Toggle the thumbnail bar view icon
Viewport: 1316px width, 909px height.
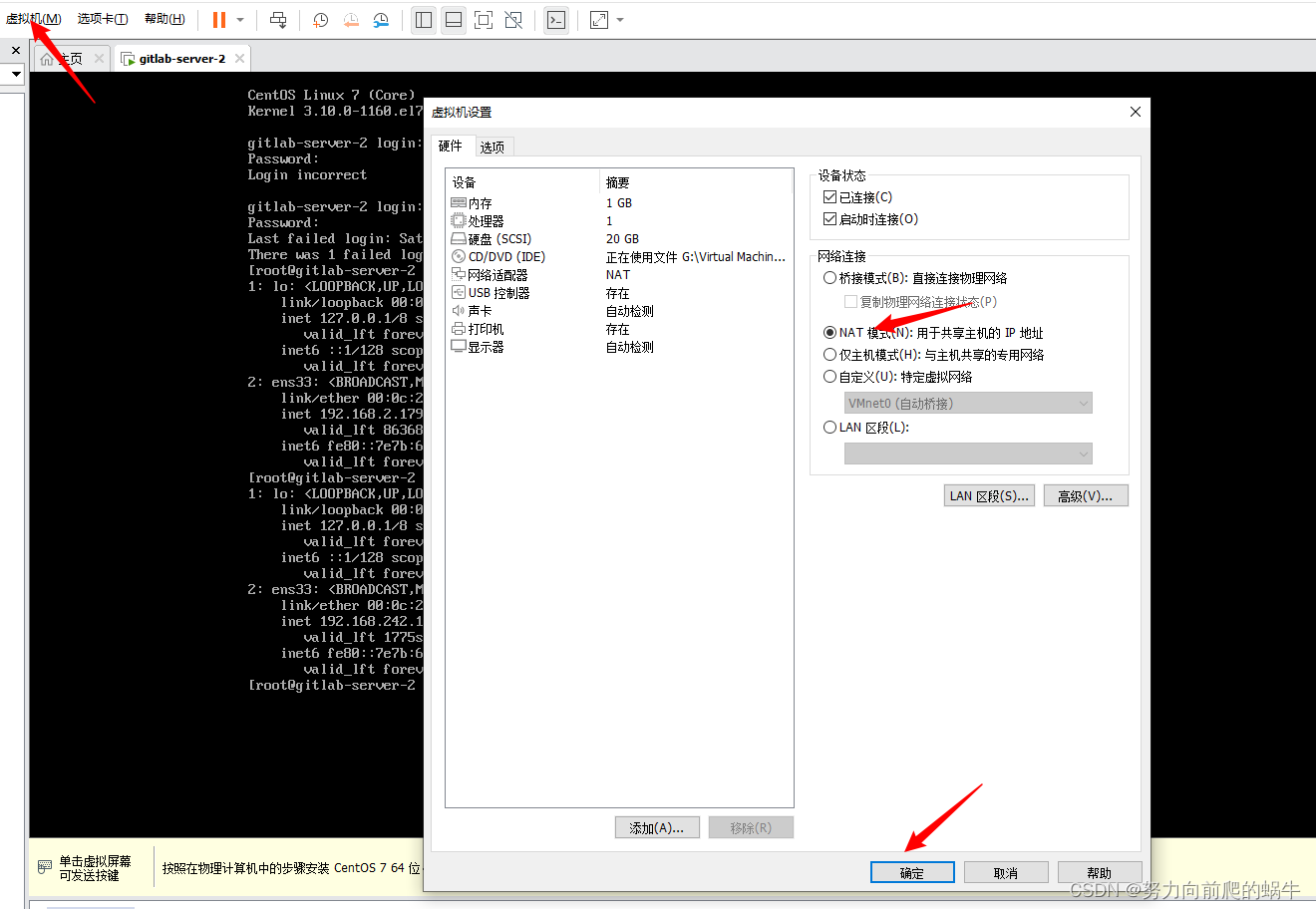click(454, 20)
